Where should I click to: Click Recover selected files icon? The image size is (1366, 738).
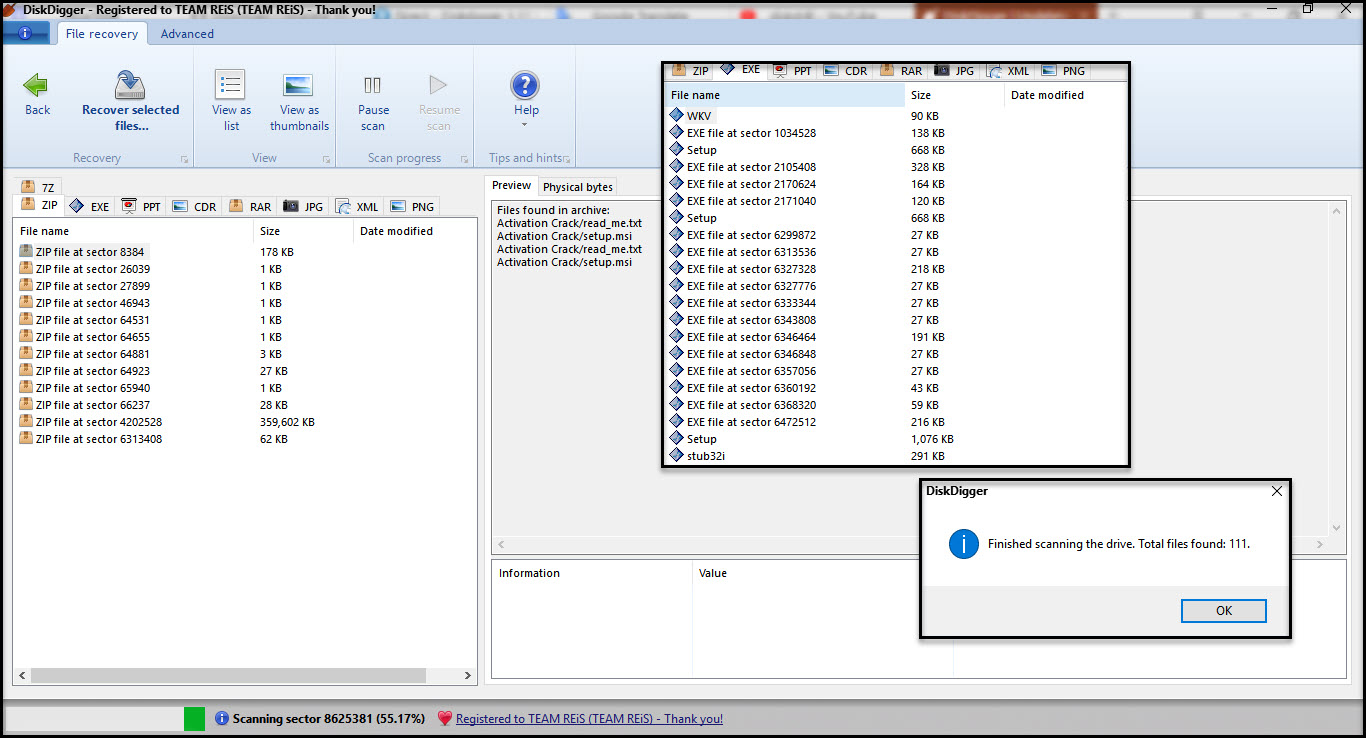[x=130, y=85]
